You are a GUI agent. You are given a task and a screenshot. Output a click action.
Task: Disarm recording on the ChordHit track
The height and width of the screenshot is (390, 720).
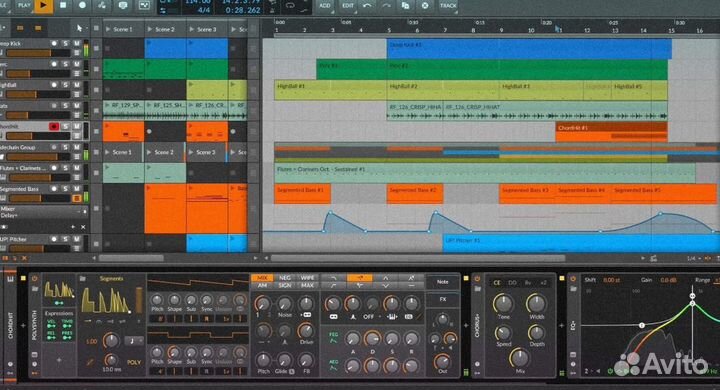click(x=54, y=126)
